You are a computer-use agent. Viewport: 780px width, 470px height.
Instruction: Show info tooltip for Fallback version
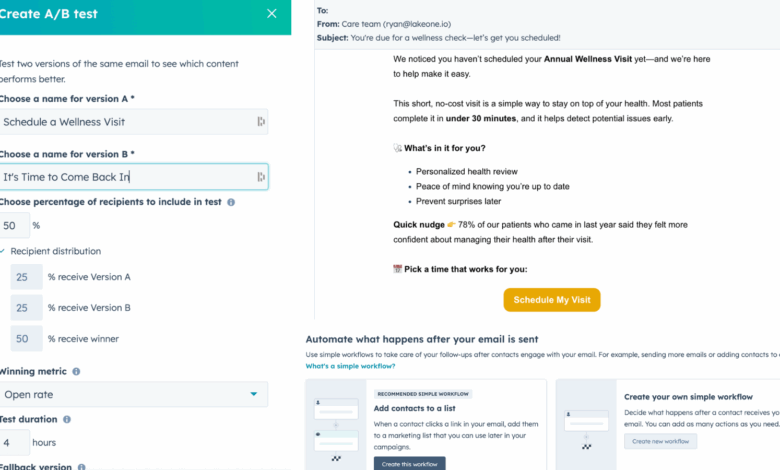coord(81,466)
